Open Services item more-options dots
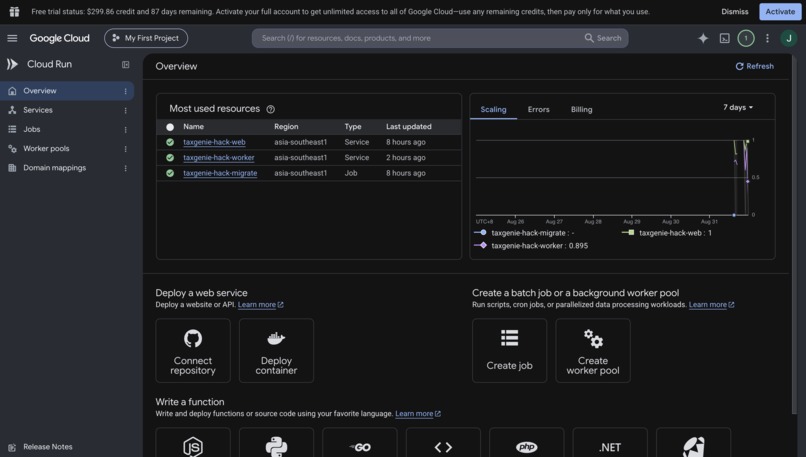The width and height of the screenshot is (806, 457). coord(125,110)
